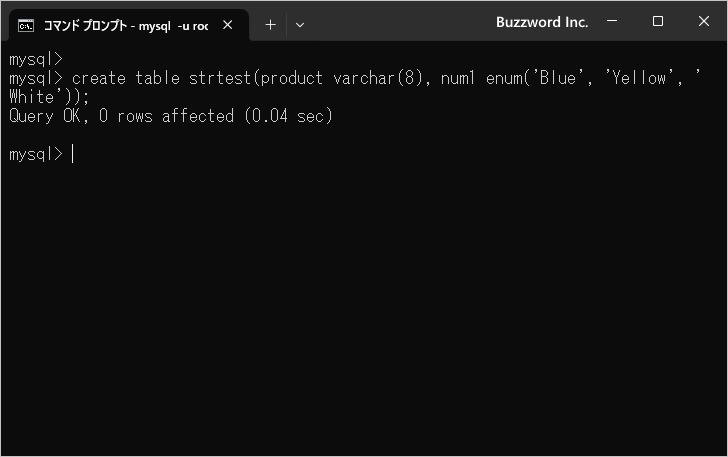The width and height of the screenshot is (728, 457).
Task: Close the terminal window with the X
Action: (x=704, y=21)
